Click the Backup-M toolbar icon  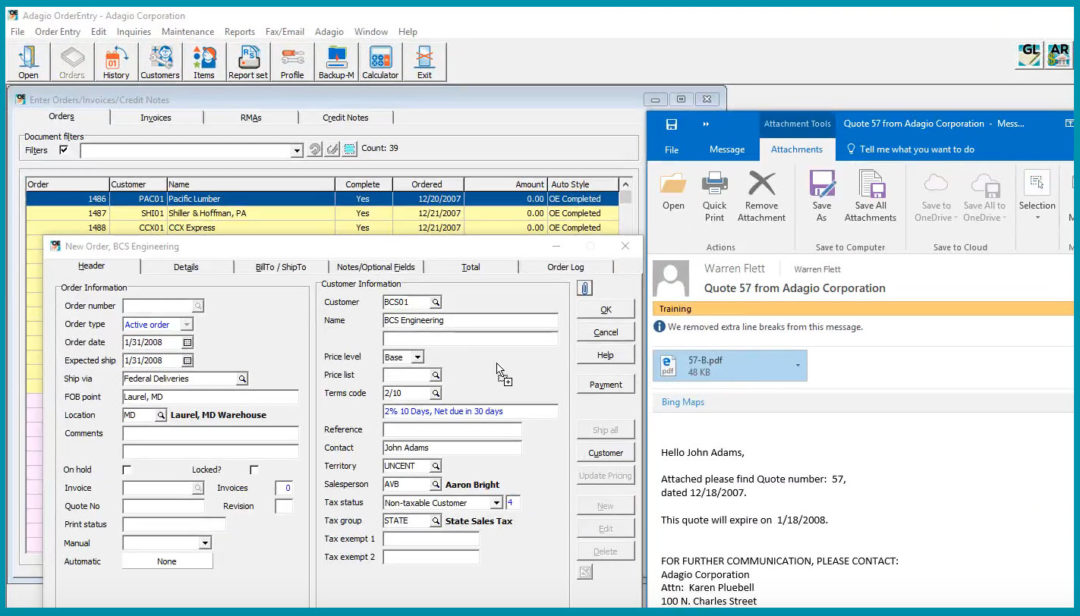(335, 60)
